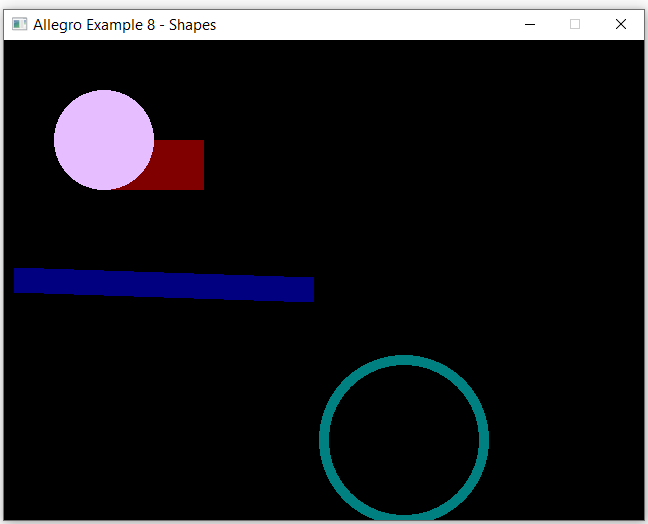
Task: Click the greyed-out maximize button
Action: click(x=575, y=25)
